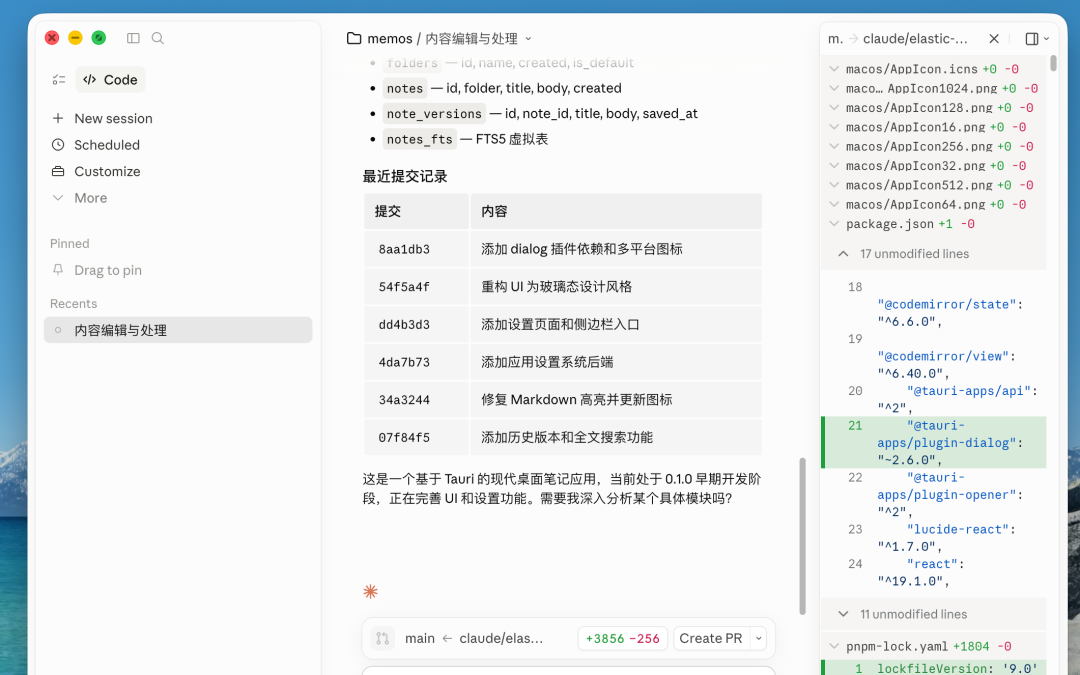The height and width of the screenshot is (675, 1080).
Task: Toggle the left sidebar panel icon
Action: coord(133,38)
